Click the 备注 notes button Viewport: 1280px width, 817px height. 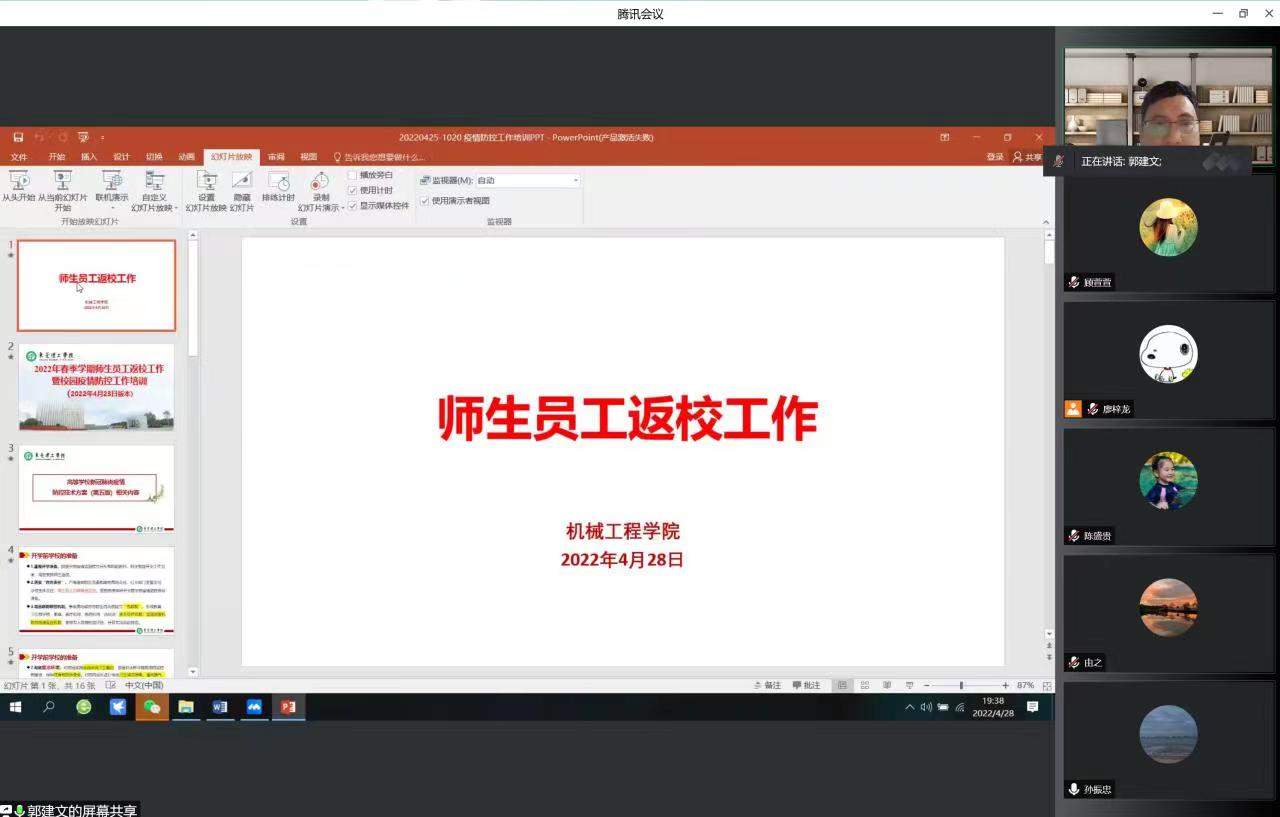point(767,685)
